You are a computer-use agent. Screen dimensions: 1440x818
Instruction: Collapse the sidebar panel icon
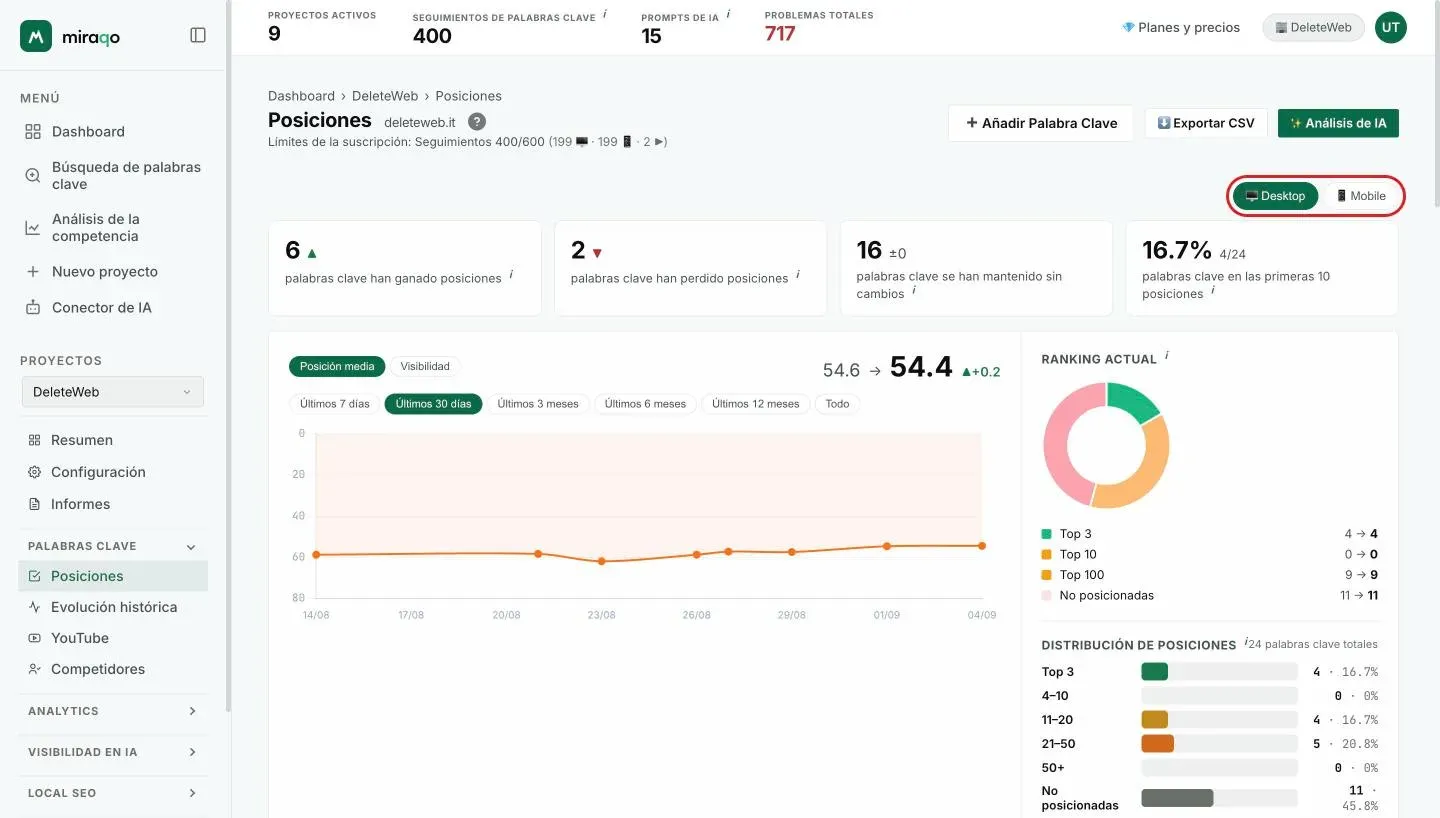198,35
